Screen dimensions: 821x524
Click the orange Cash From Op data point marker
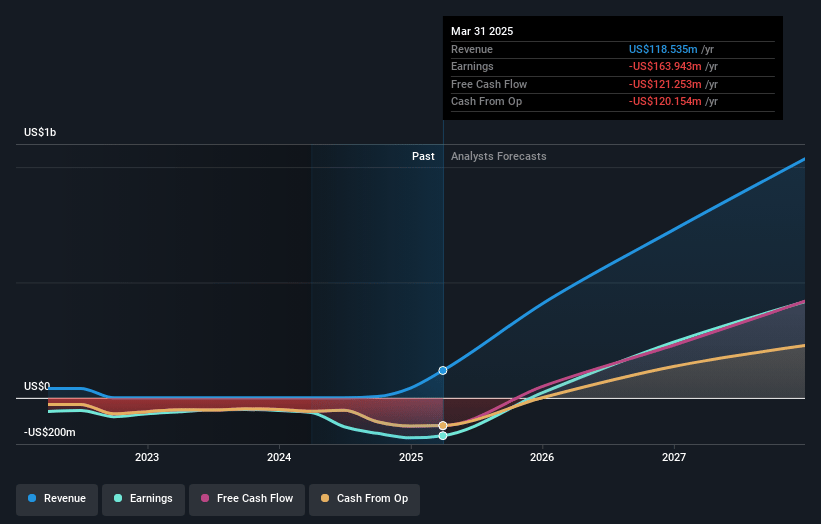(443, 426)
